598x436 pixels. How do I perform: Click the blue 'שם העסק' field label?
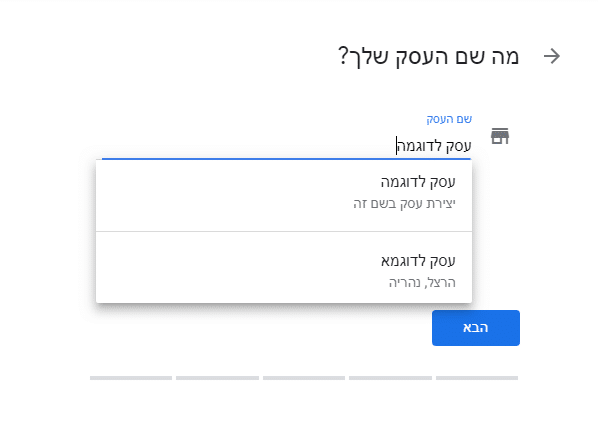click(449, 119)
